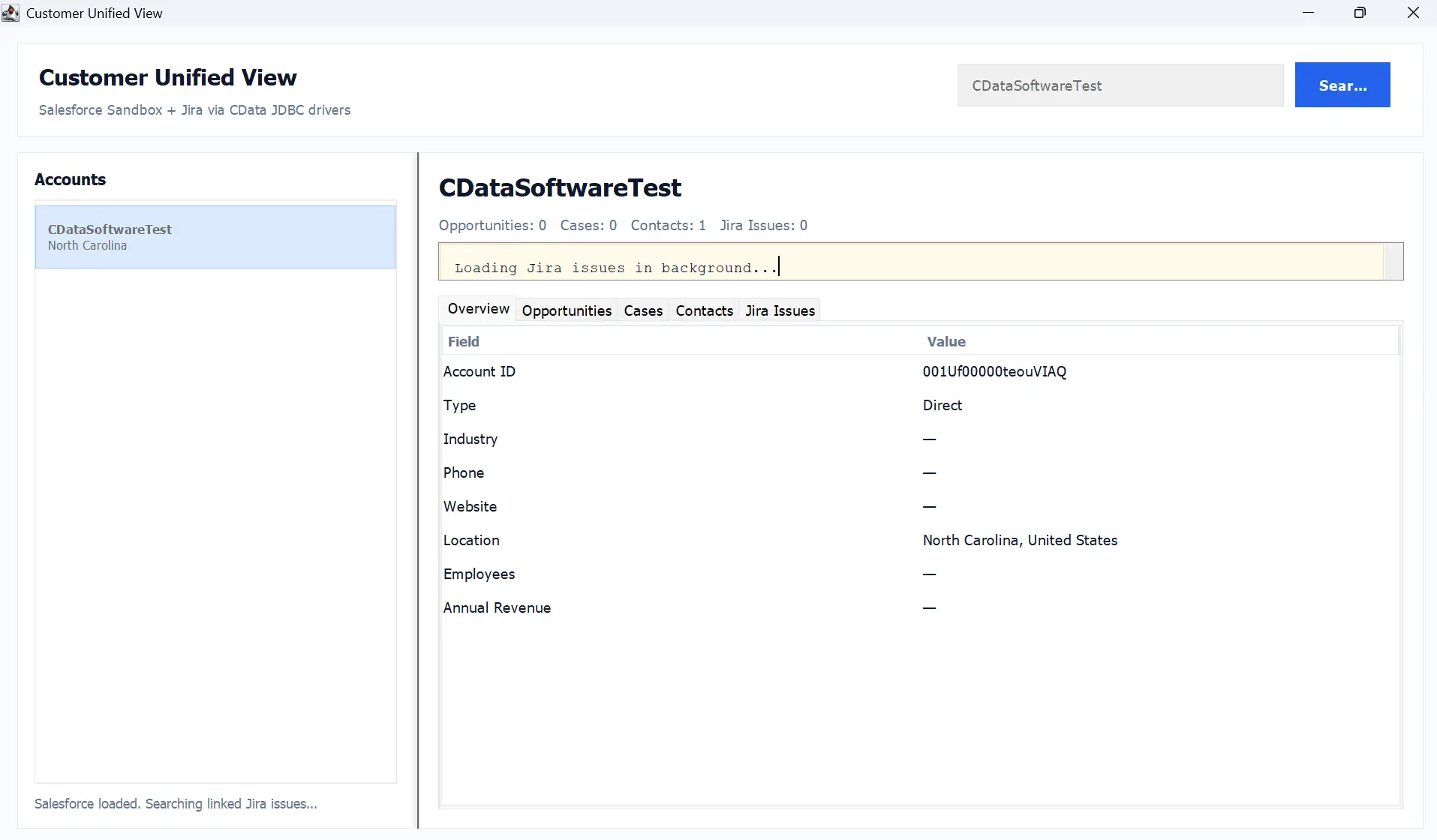Screen dimensions: 1437x840
Task: Click the Cases: 0 summary count
Action: pos(588,225)
